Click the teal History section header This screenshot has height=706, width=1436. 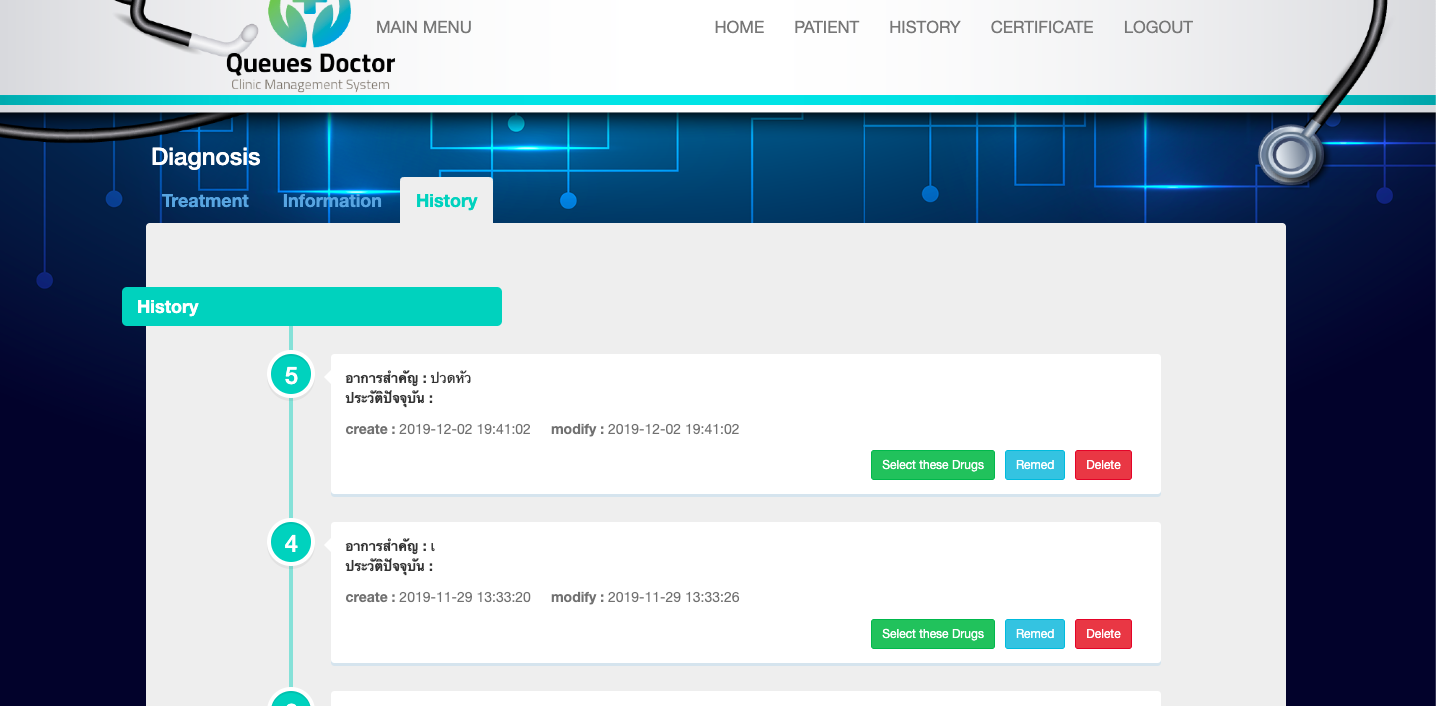tap(311, 307)
